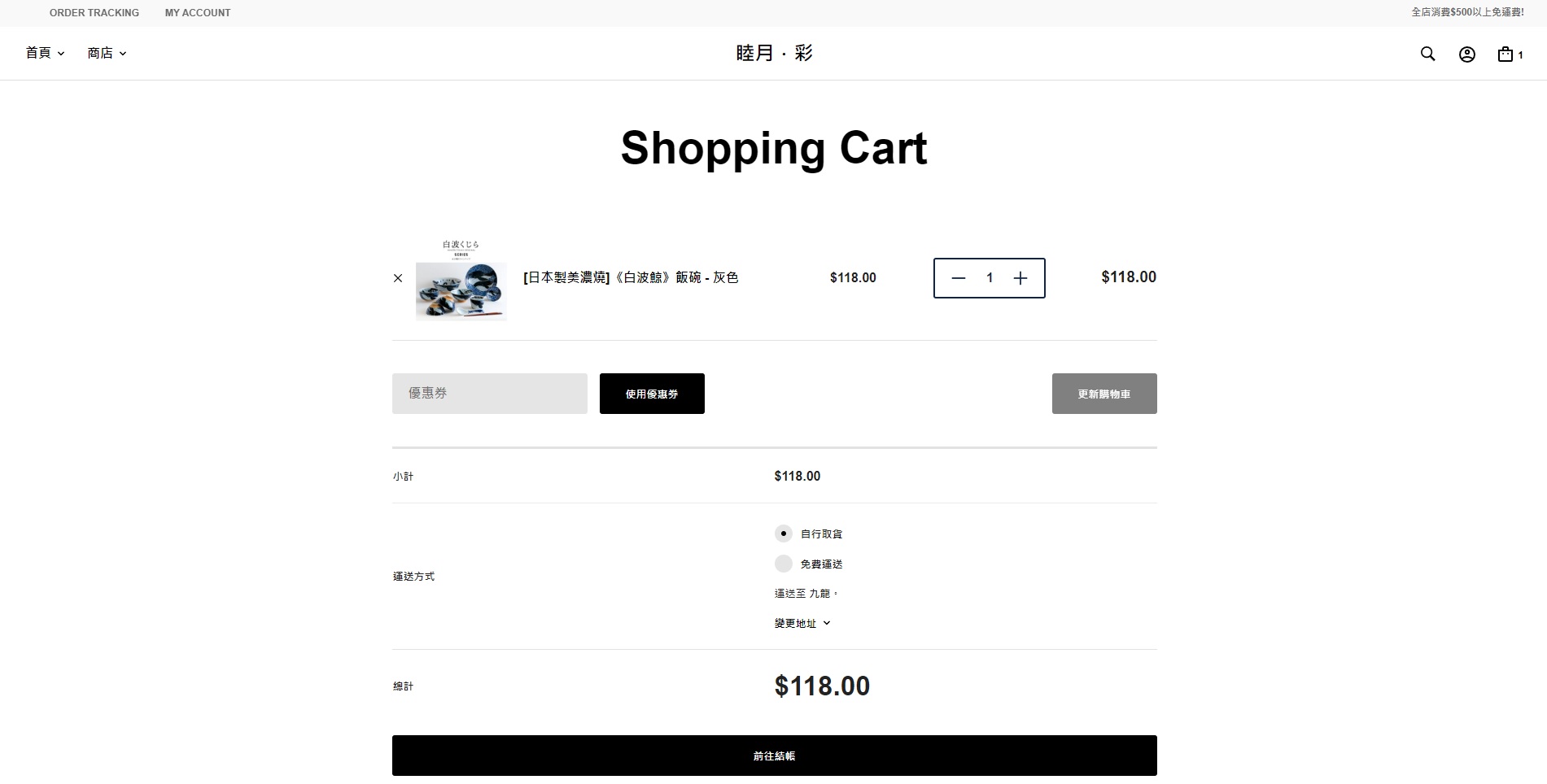
Task: Decrease item quantity with minus icon
Action: pyautogui.click(x=959, y=278)
